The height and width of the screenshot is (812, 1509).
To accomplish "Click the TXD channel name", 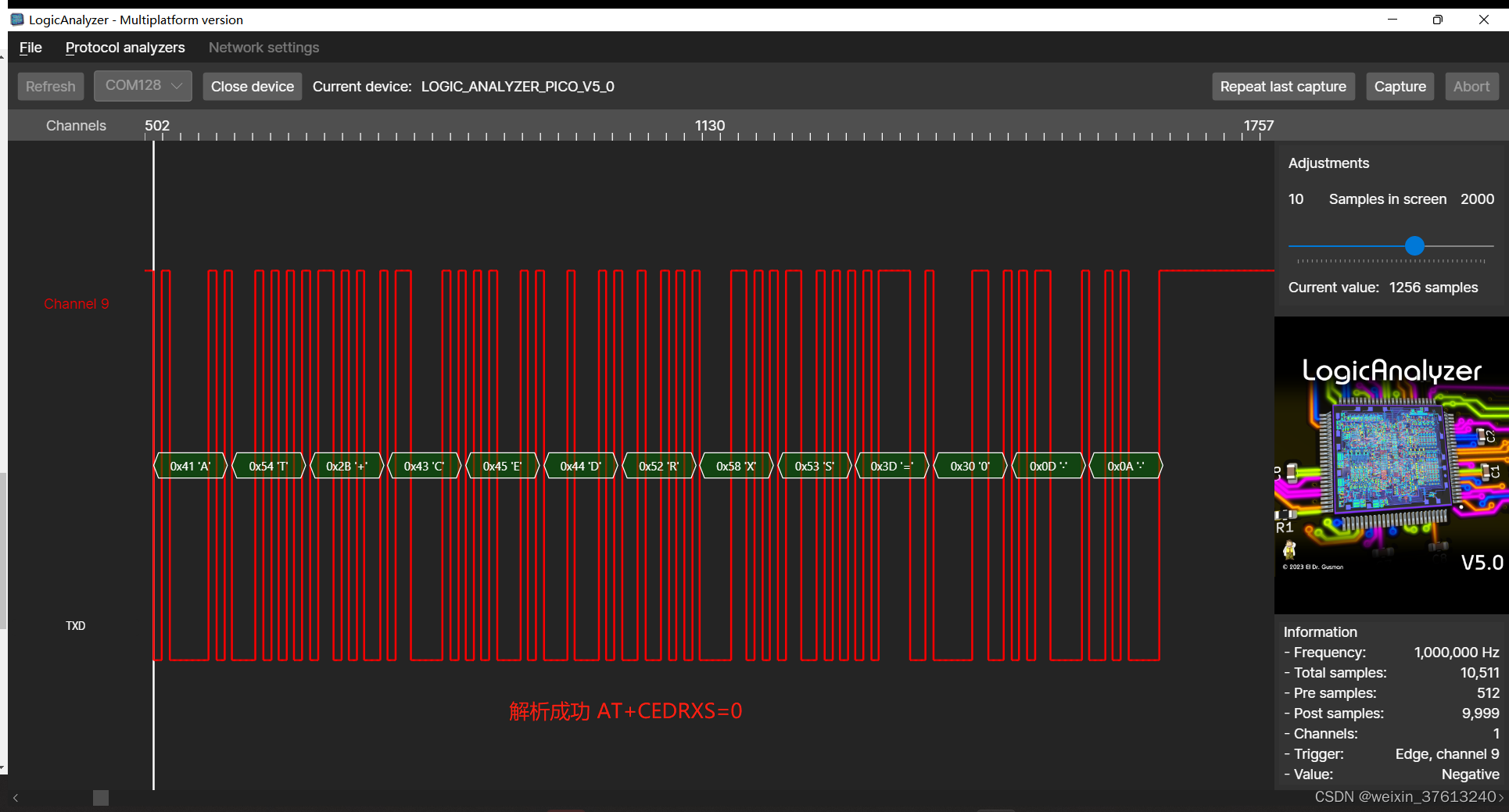I will 76,626.
